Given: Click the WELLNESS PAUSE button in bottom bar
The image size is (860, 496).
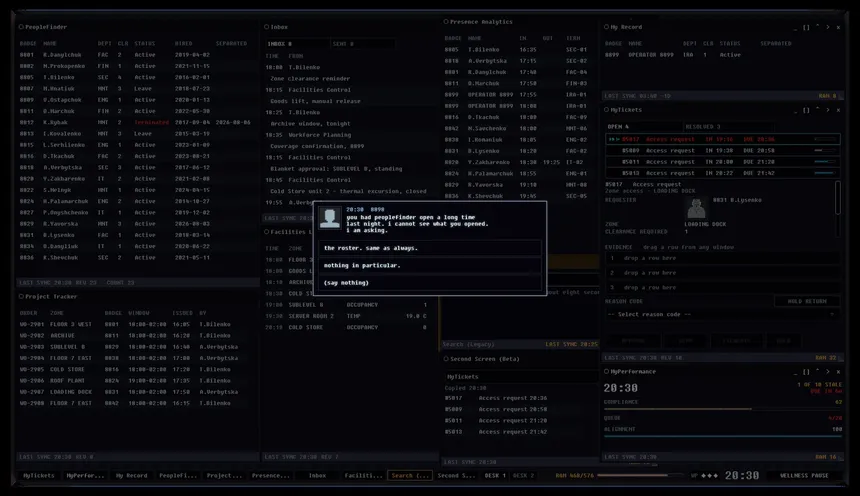Looking at the screenshot, I should (804, 476).
